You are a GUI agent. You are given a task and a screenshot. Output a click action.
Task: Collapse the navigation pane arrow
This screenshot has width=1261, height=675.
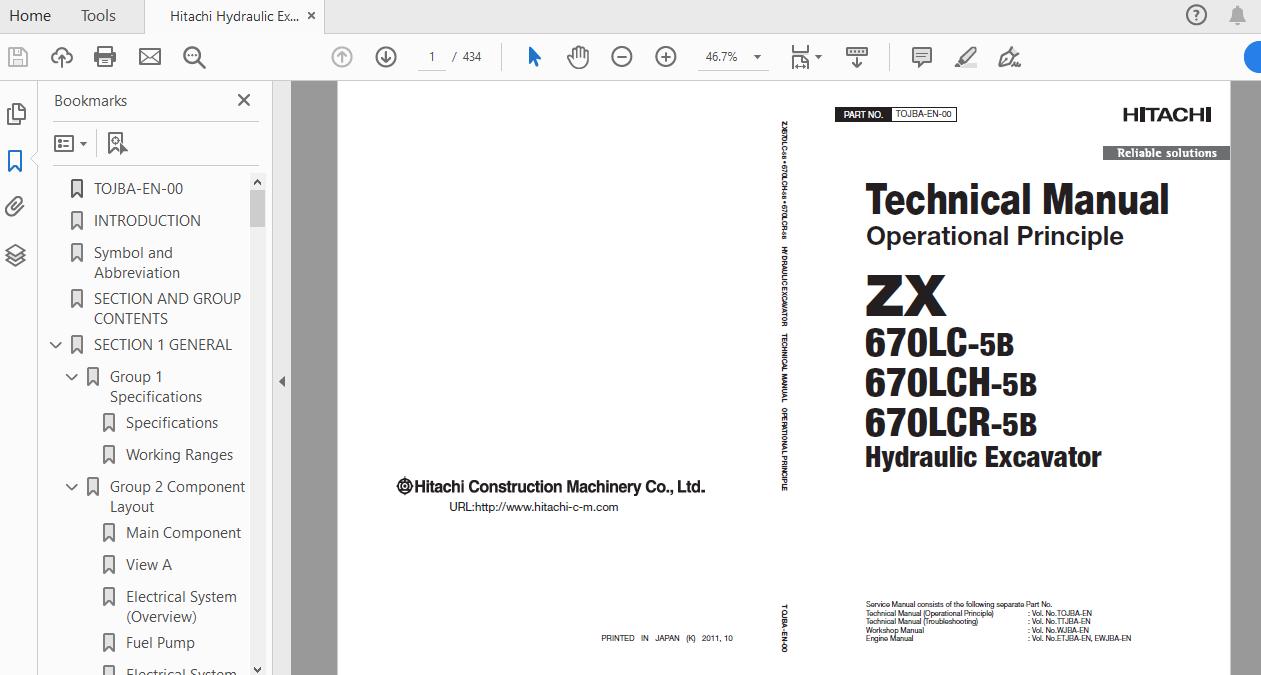click(282, 381)
